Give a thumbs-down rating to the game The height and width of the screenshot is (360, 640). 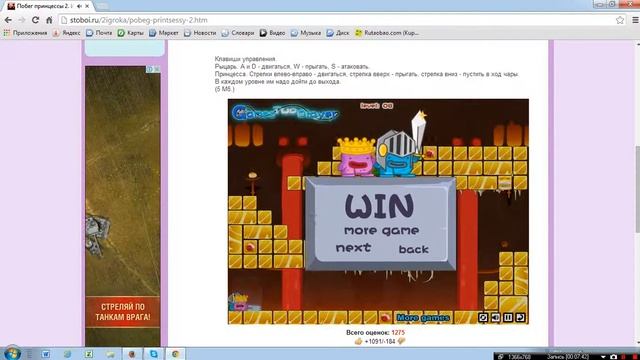pyautogui.click(x=401, y=341)
